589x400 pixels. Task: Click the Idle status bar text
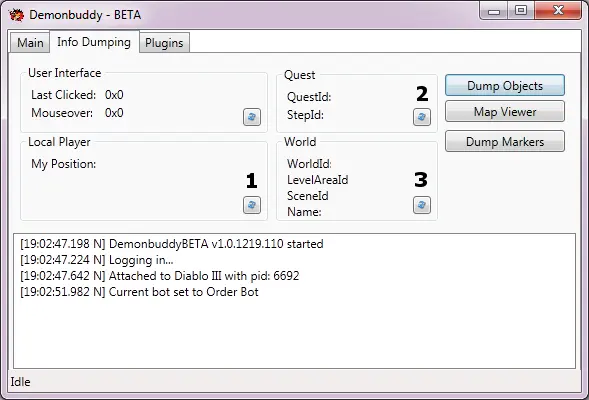click(21, 382)
